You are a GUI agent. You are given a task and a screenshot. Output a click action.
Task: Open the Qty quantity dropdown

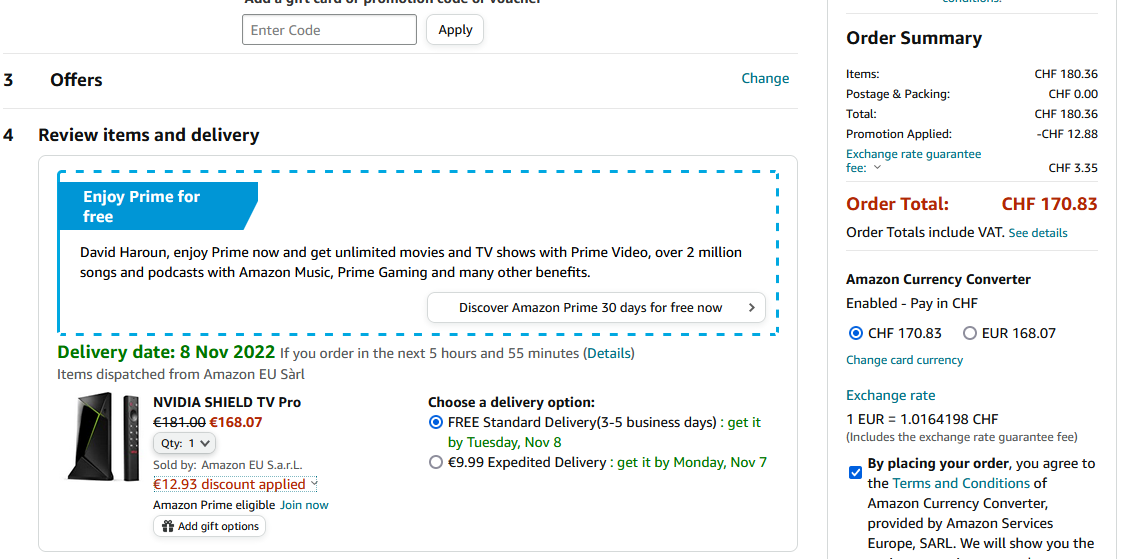pyautogui.click(x=184, y=443)
